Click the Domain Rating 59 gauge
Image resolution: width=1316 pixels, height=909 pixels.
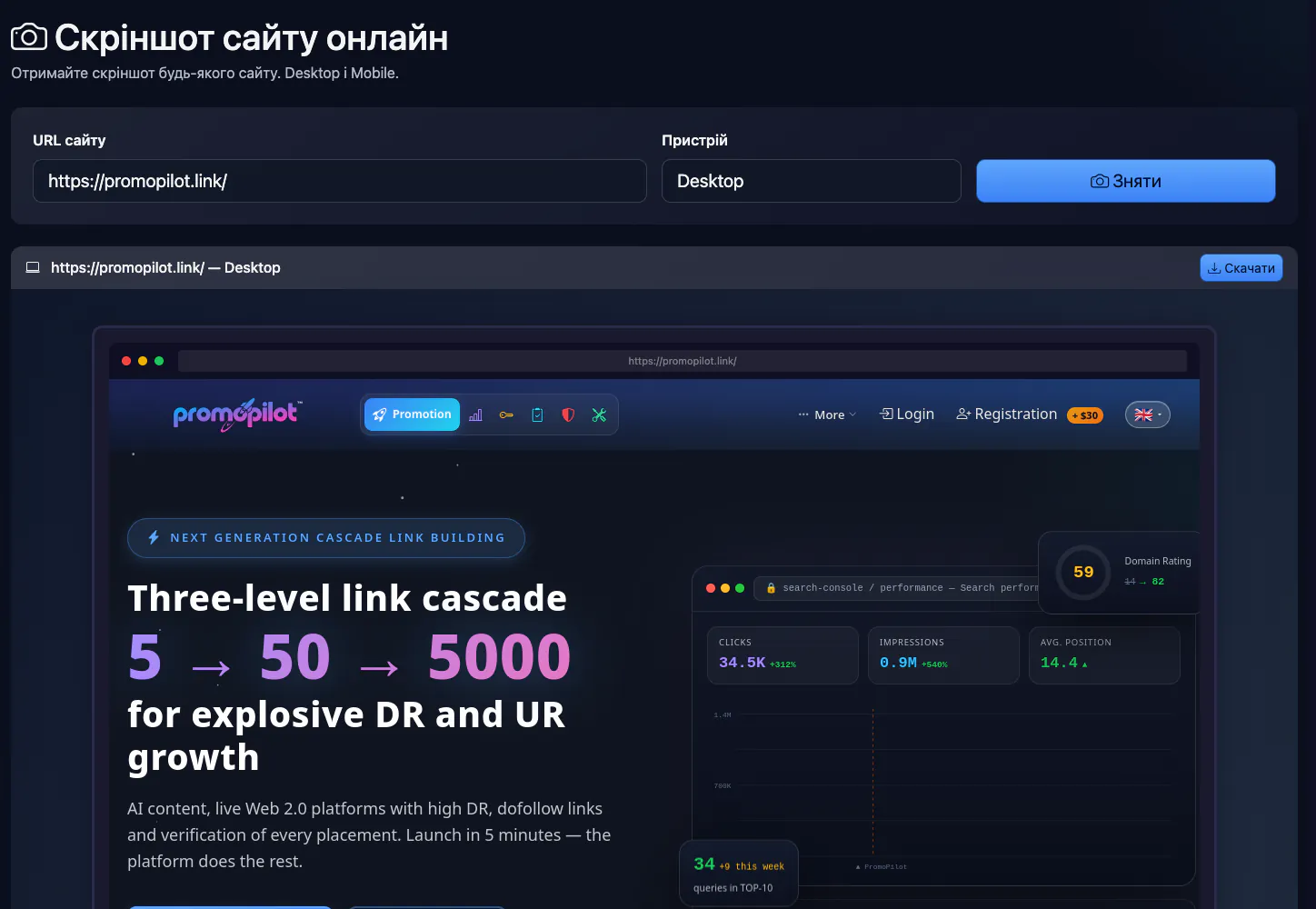(x=1083, y=572)
